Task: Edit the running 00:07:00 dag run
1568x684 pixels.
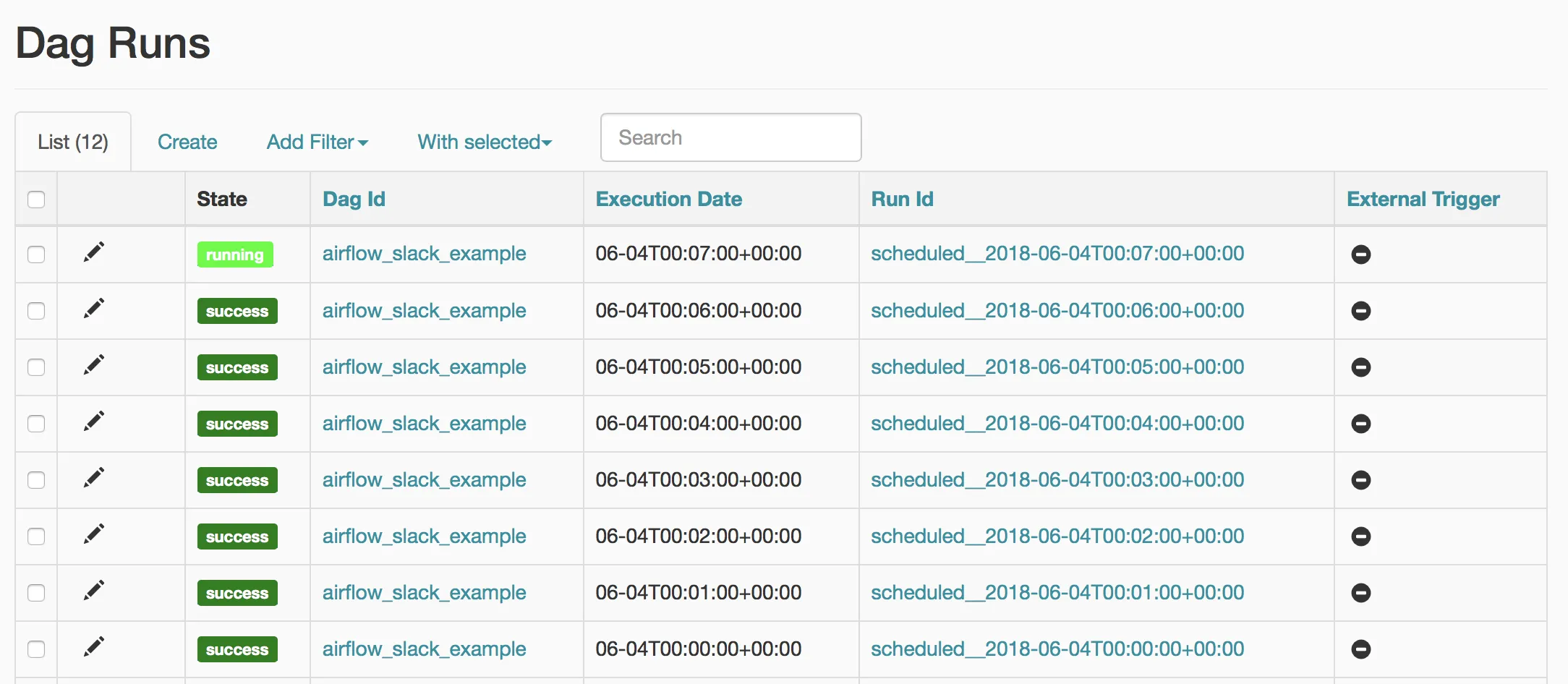Action: (x=94, y=252)
